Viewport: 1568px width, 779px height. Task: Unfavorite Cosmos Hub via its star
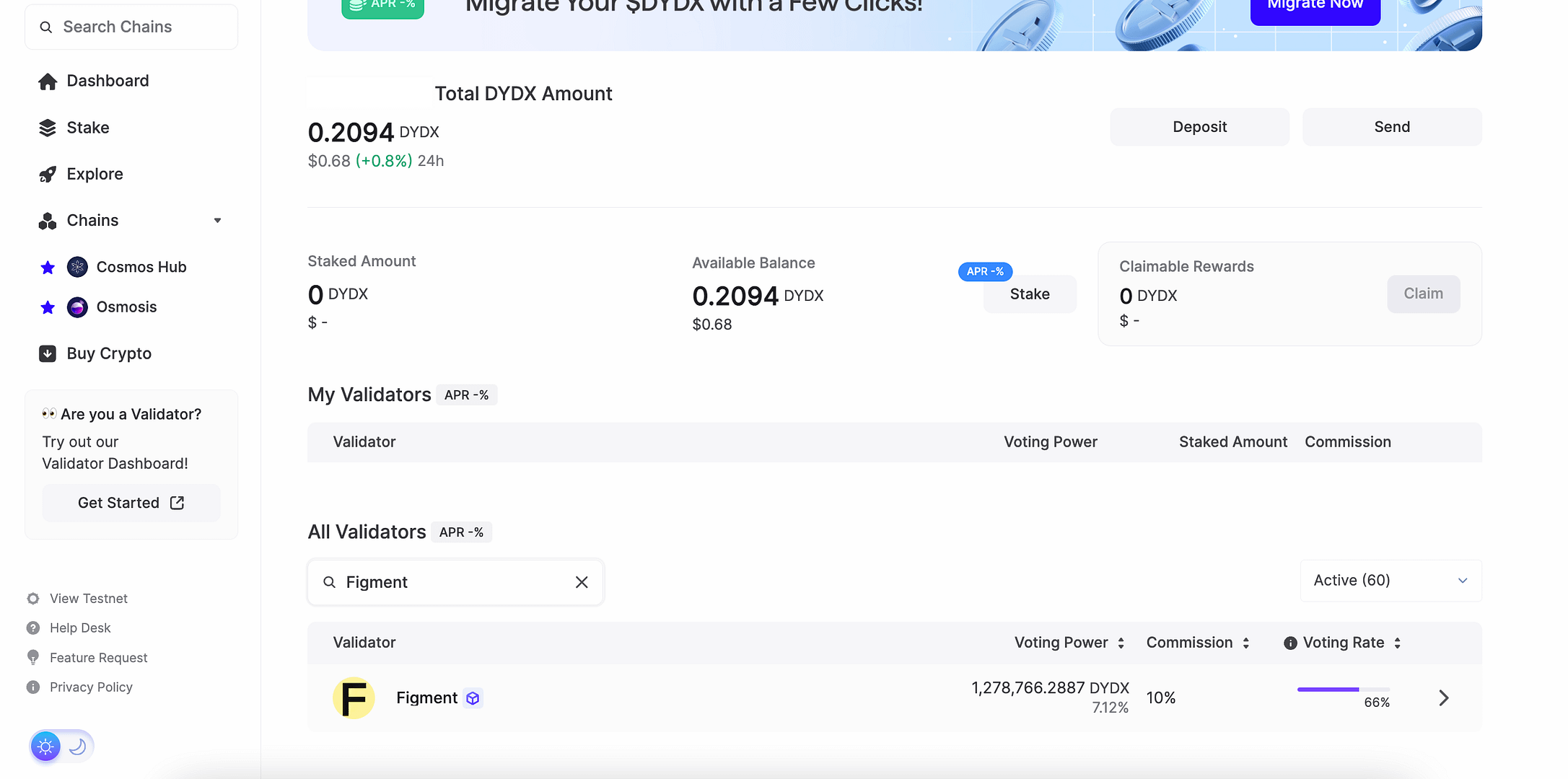pyautogui.click(x=48, y=266)
